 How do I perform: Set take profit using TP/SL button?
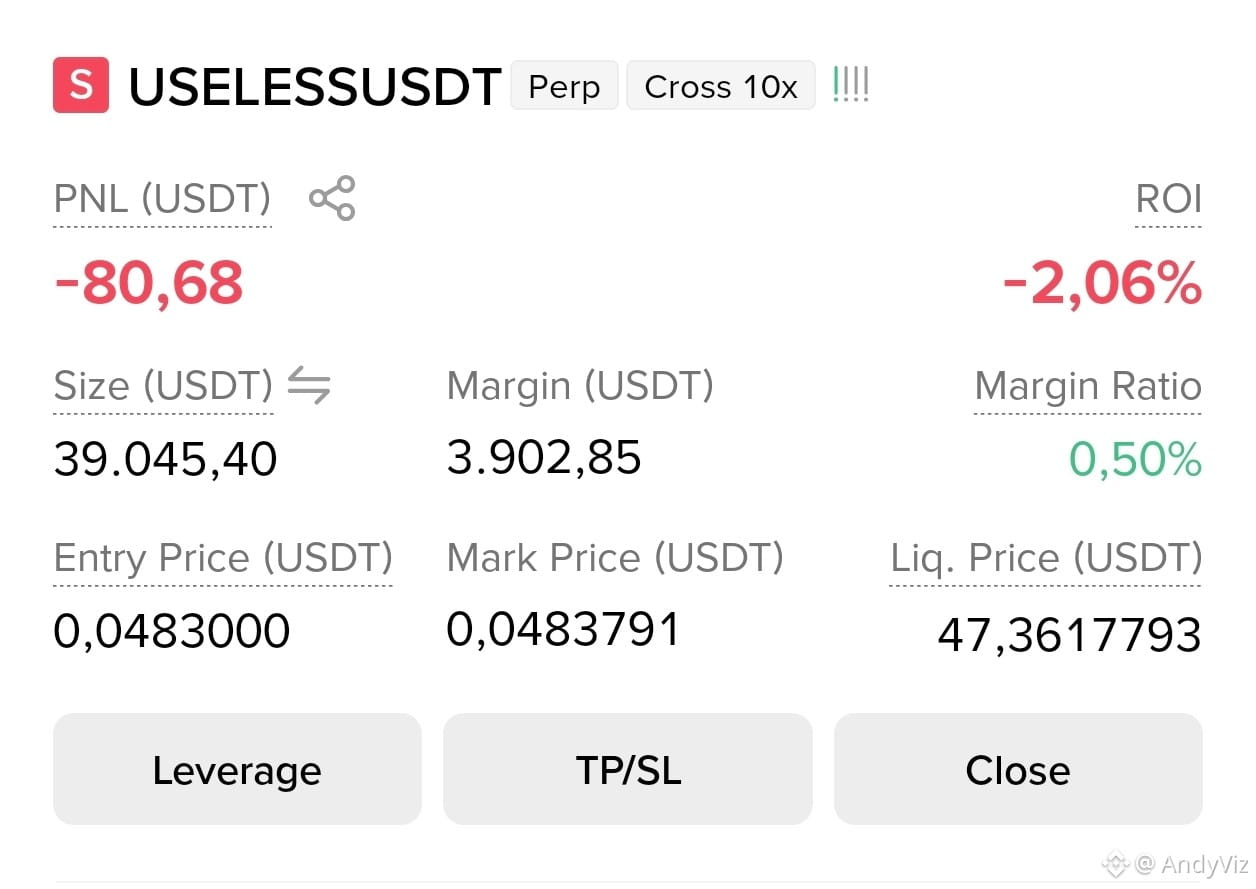(x=628, y=769)
